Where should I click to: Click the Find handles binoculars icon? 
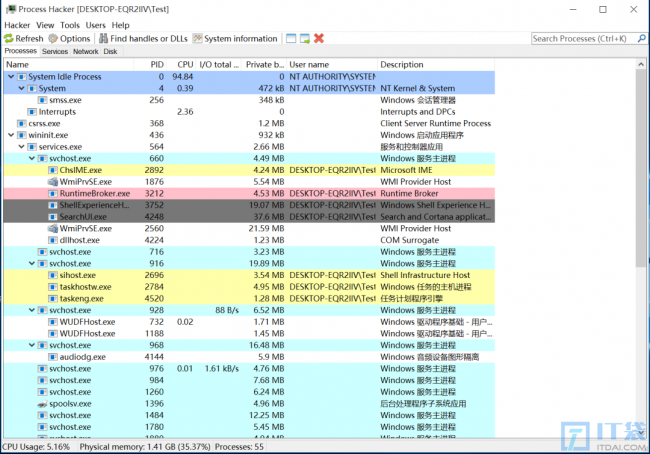pyautogui.click(x=104, y=39)
